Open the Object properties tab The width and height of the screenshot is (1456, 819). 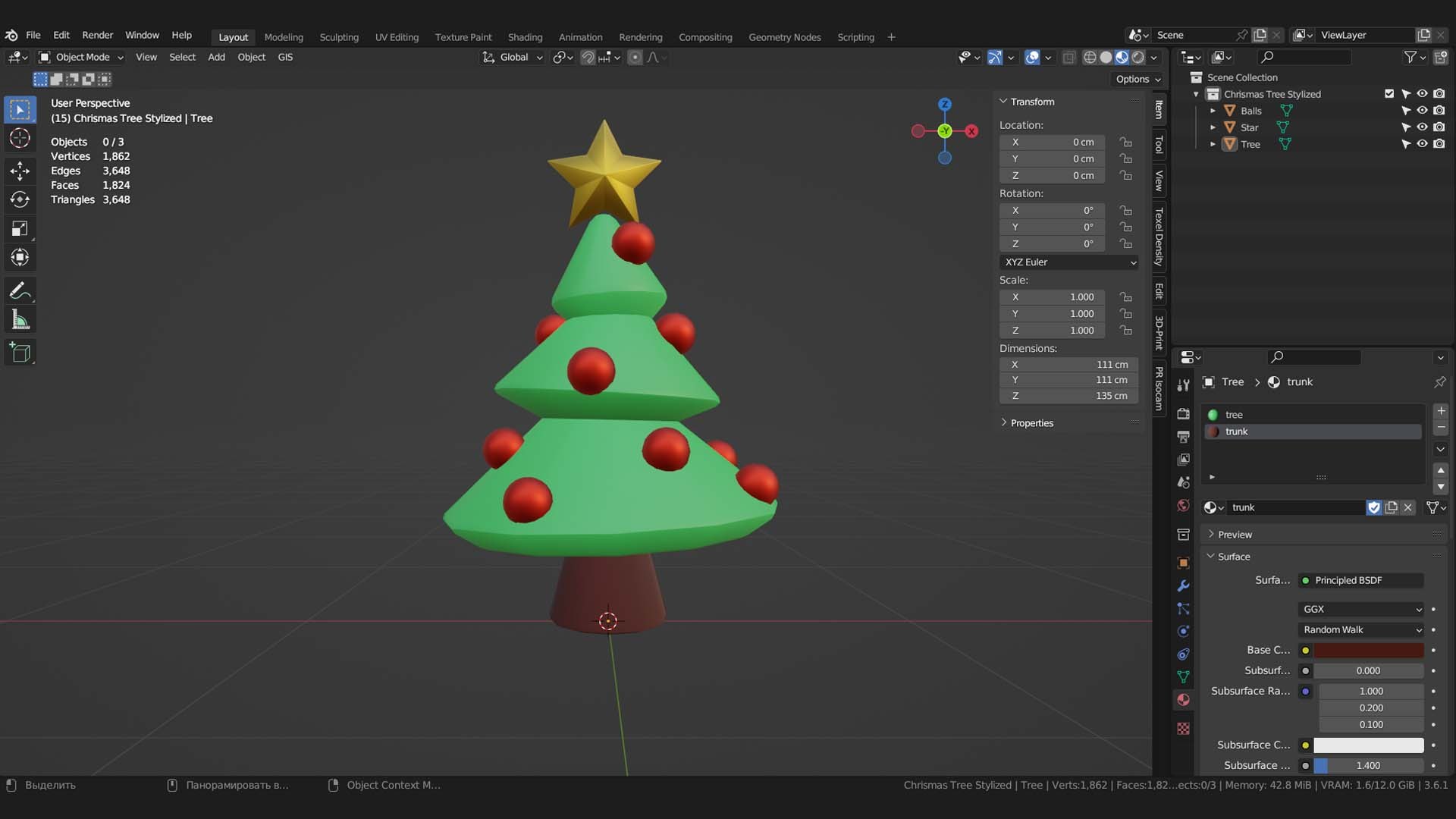1183,563
